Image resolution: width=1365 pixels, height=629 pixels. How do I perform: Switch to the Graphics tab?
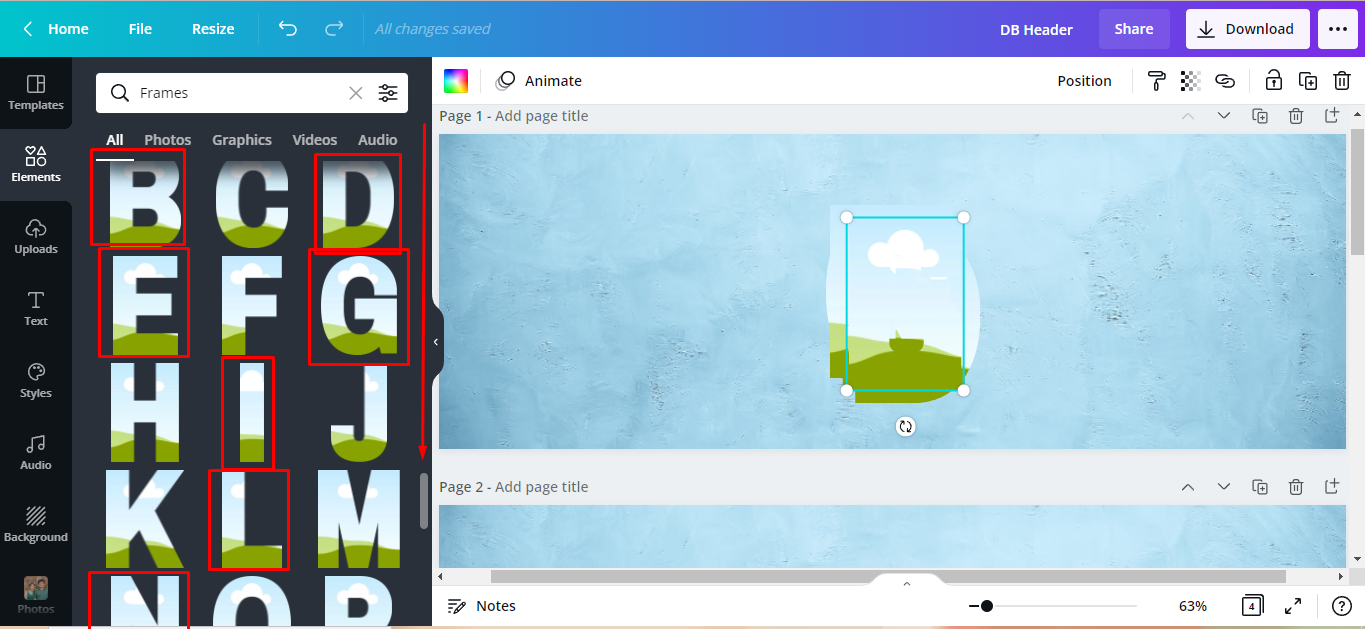click(242, 140)
